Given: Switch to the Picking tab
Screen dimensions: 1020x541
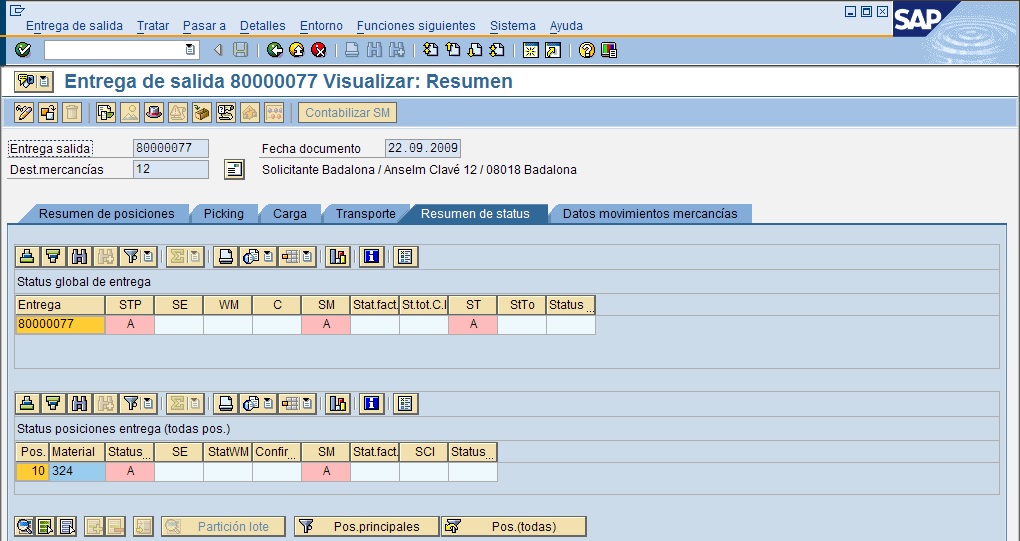Looking at the screenshot, I should pos(223,214).
